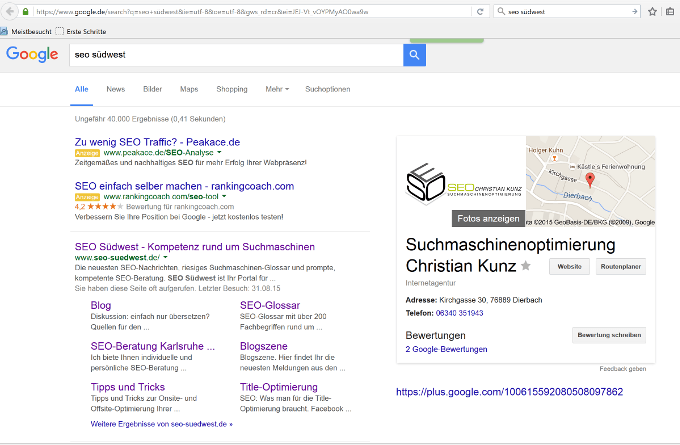The image size is (680, 445).
Task: Click the Routenplaner button
Action: click(x=621, y=267)
